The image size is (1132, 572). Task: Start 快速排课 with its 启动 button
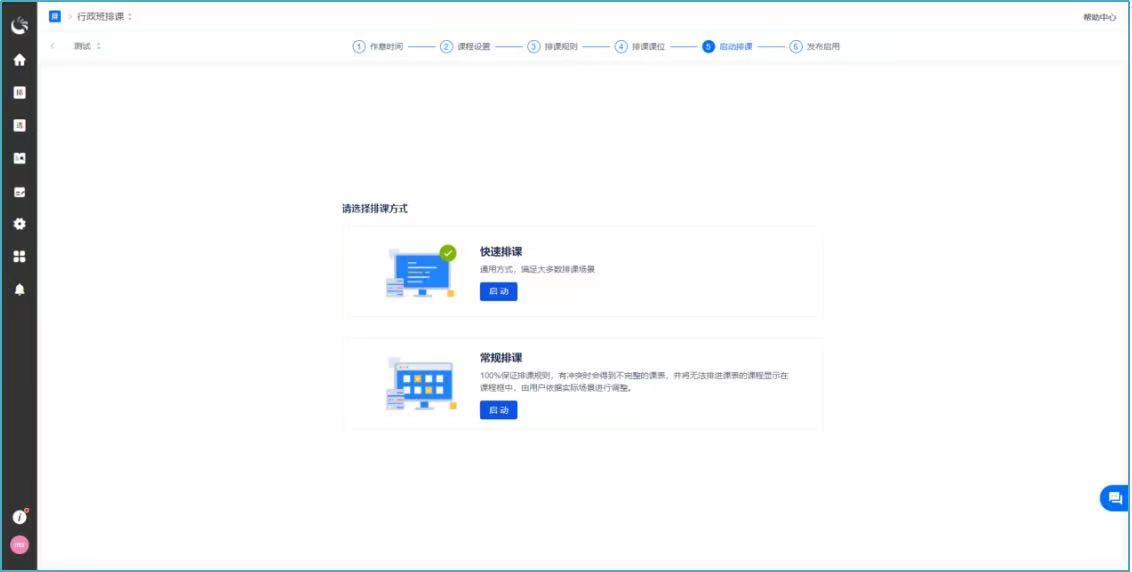(x=498, y=292)
